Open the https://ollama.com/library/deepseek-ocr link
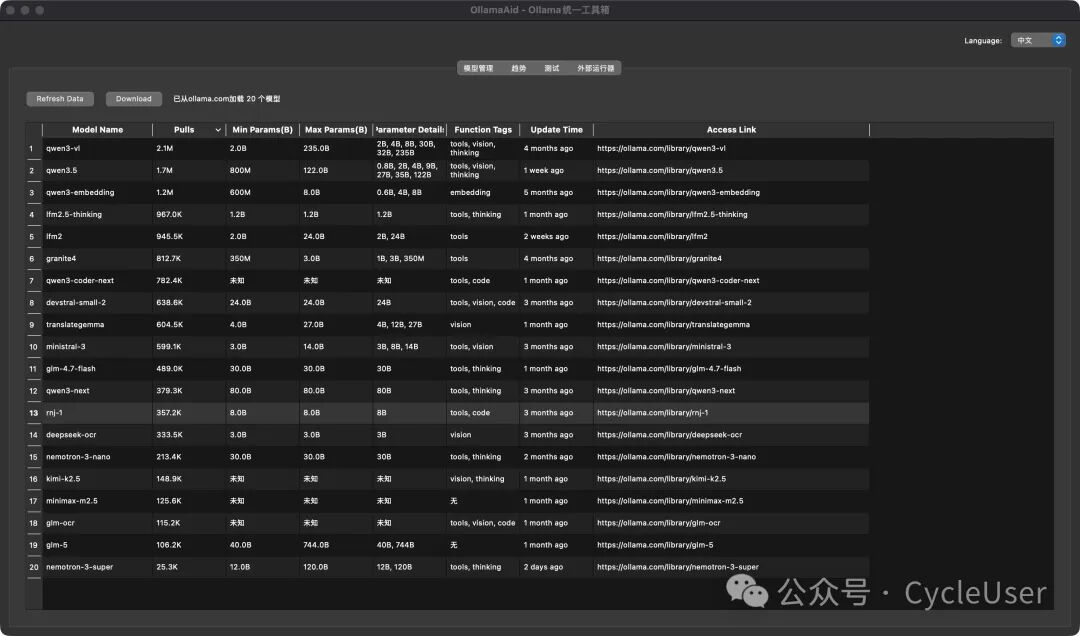The image size is (1080, 636). click(669, 435)
